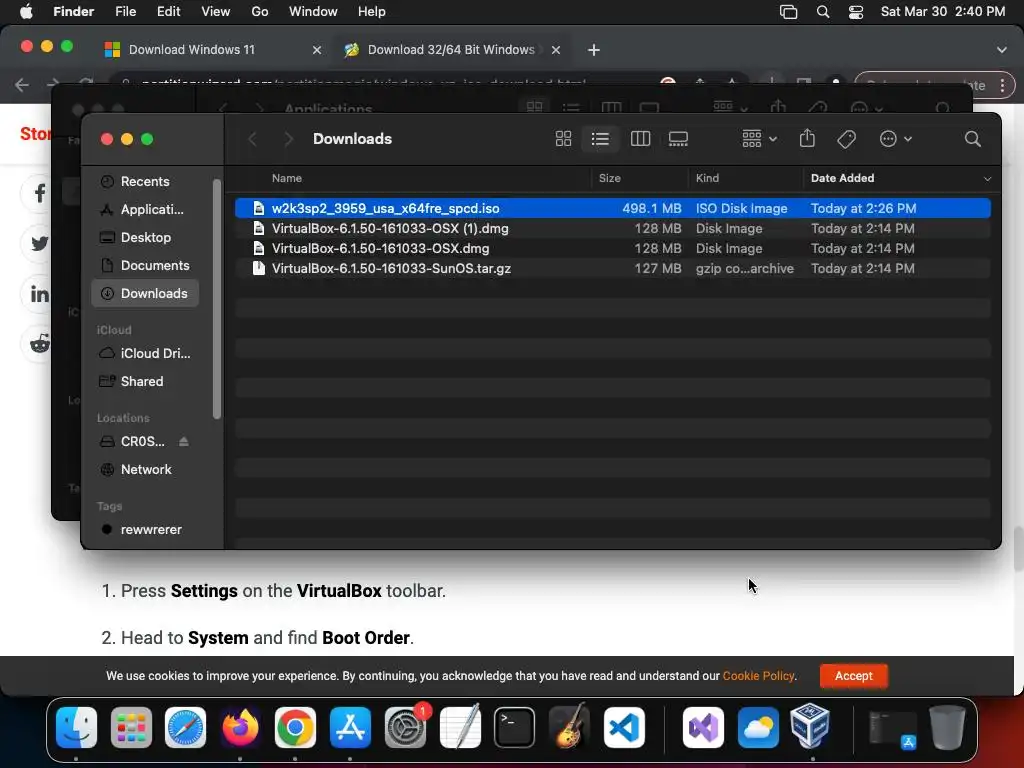Open the Window menu
Screen dimensions: 1024x768
click(x=313, y=12)
